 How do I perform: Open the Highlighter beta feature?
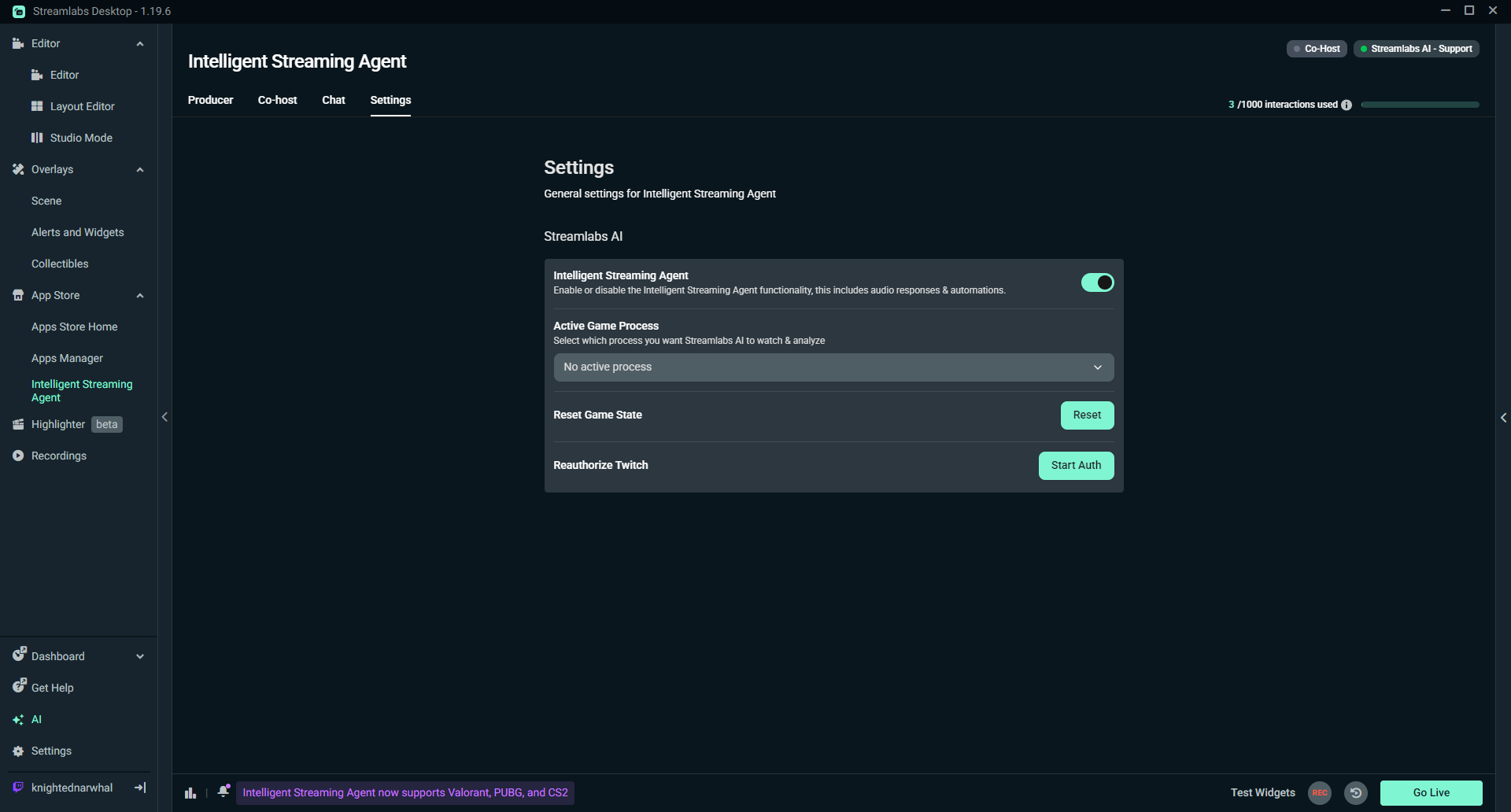pyautogui.click(x=57, y=423)
